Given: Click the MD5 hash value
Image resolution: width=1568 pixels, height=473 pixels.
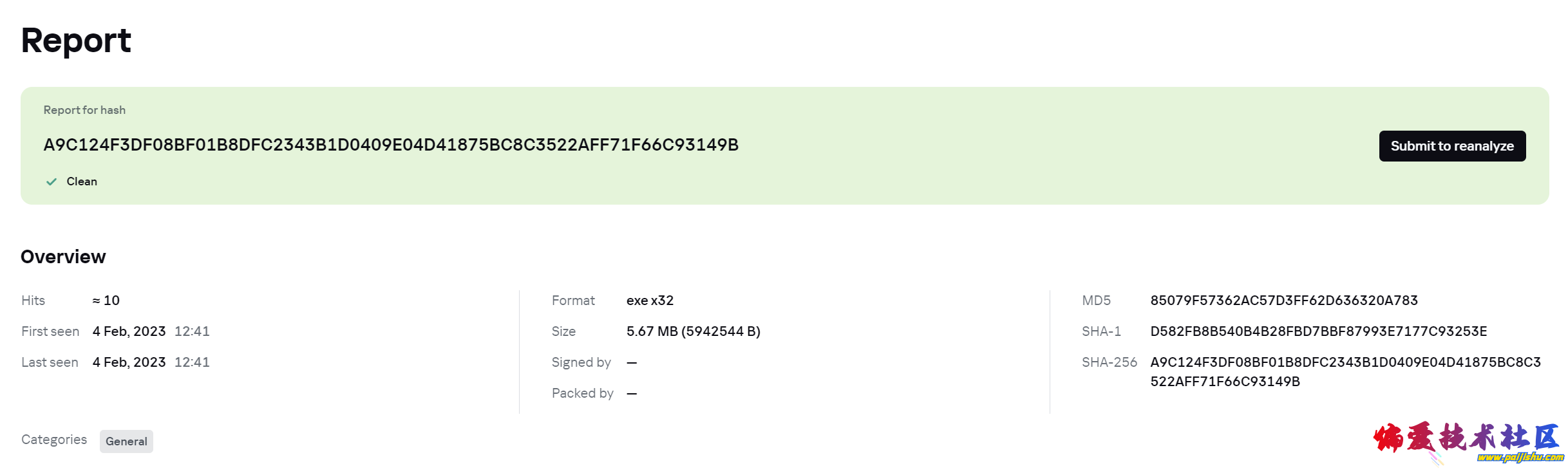Looking at the screenshot, I should point(1283,301).
